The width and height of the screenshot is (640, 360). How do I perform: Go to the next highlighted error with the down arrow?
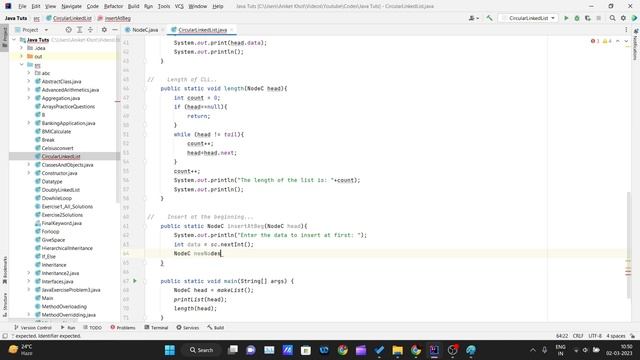pyautogui.click(x=626, y=41)
